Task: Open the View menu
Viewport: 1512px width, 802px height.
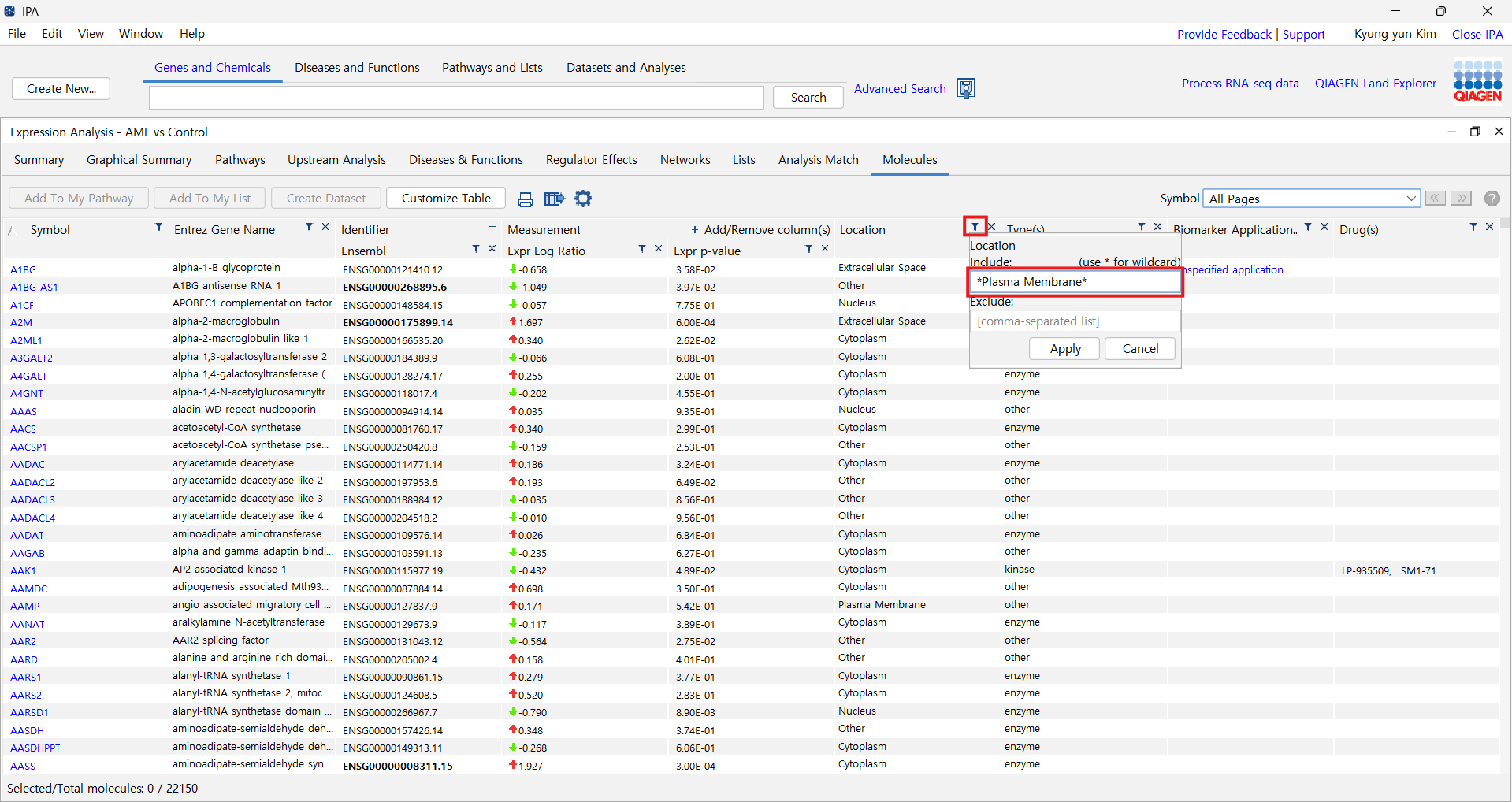Action: pyautogui.click(x=91, y=33)
